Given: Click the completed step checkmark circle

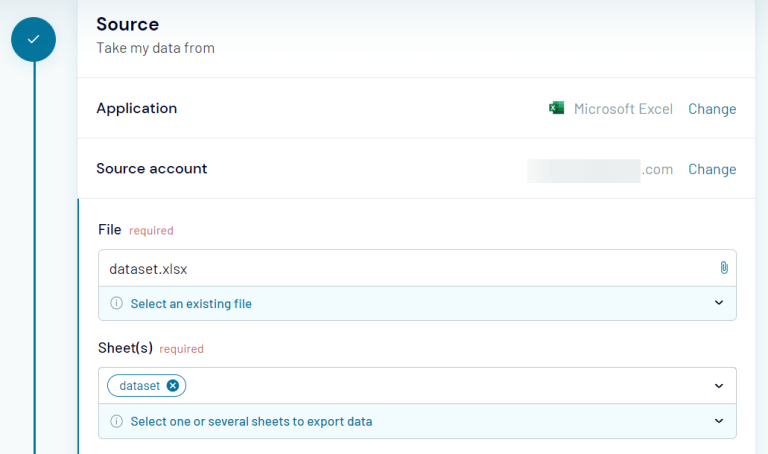Looking at the screenshot, I should [x=33, y=39].
